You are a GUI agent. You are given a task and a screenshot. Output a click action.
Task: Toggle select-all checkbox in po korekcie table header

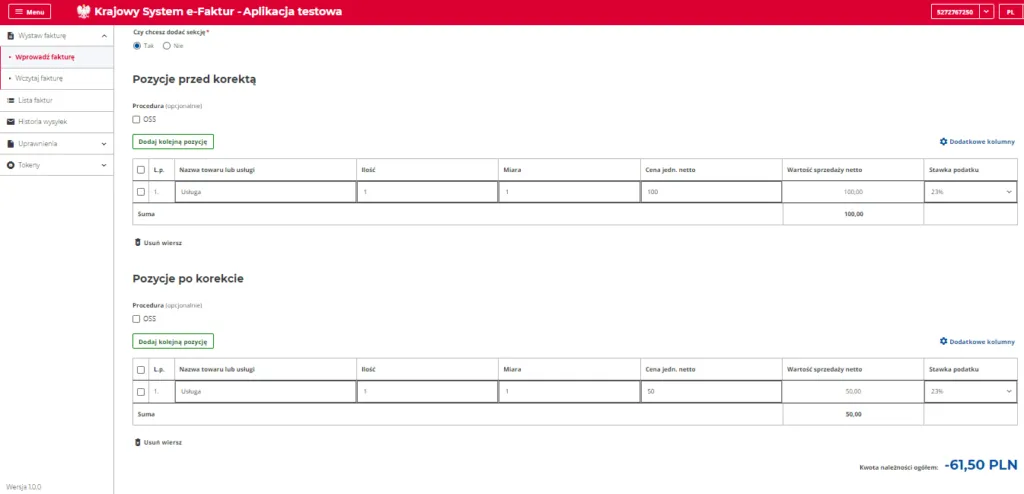pyautogui.click(x=141, y=370)
